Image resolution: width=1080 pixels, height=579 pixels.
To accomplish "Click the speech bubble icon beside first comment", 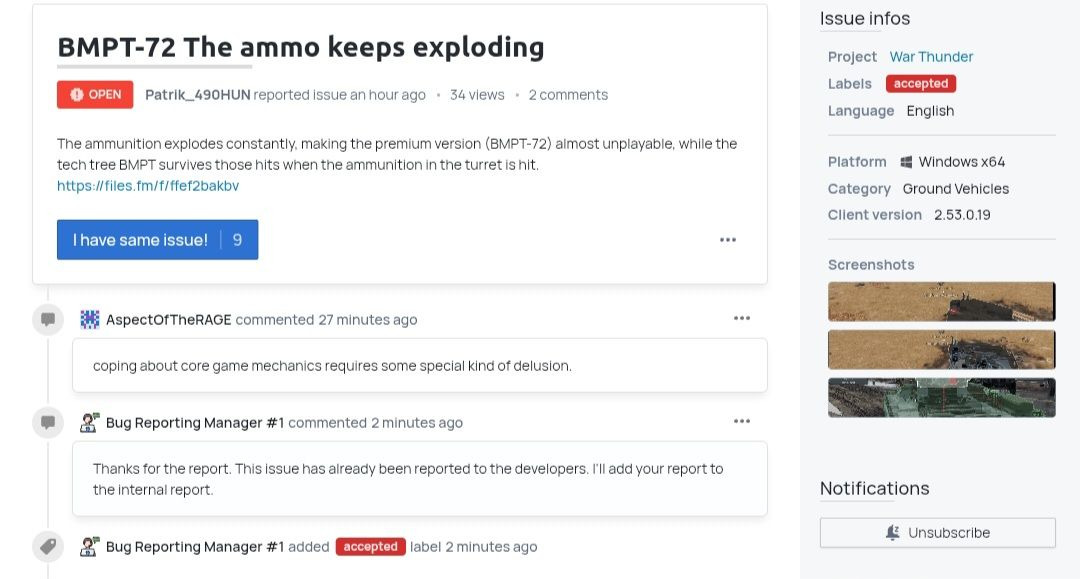I will click(47, 320).
